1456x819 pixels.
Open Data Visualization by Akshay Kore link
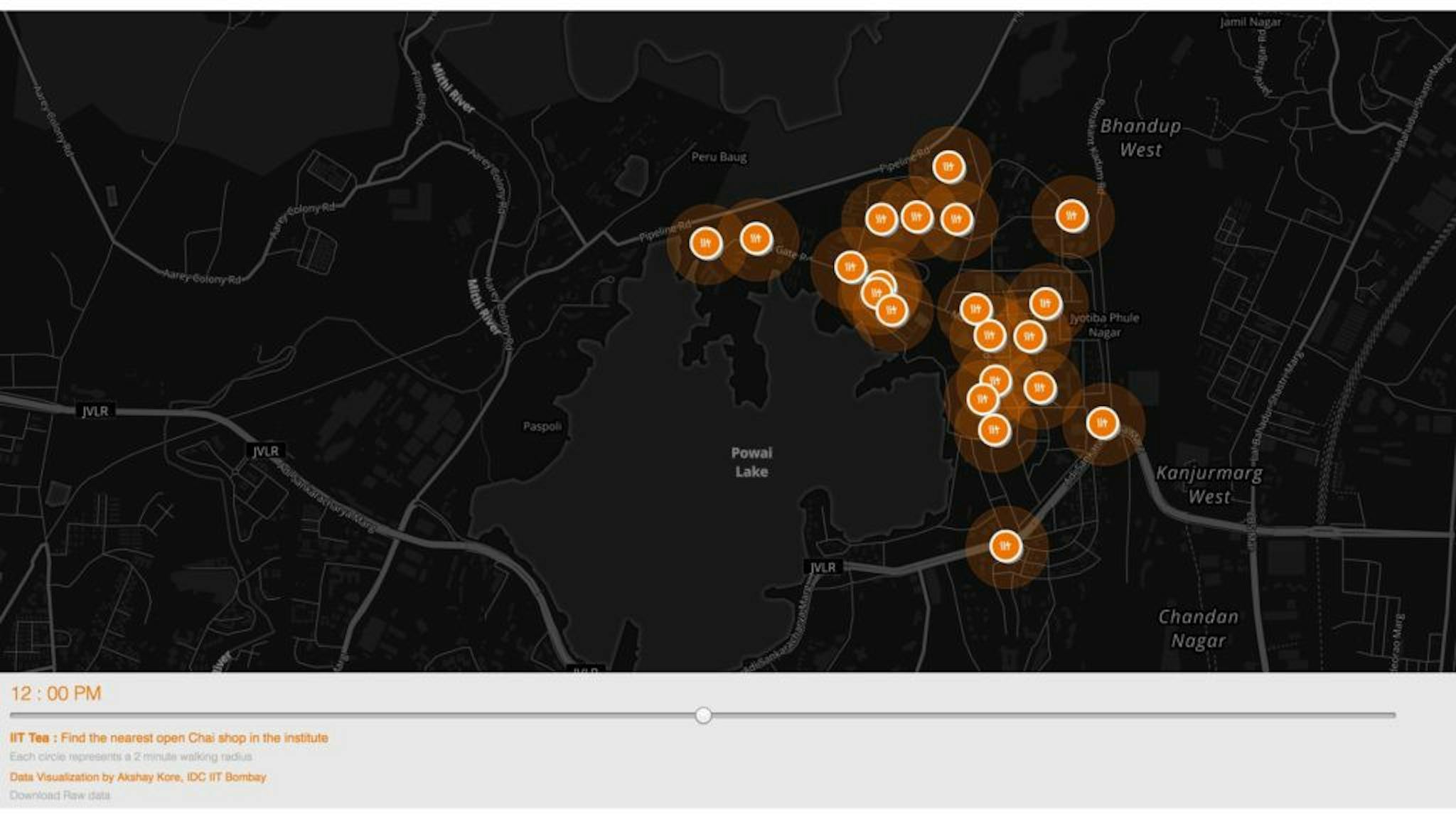tap(138, 777)
